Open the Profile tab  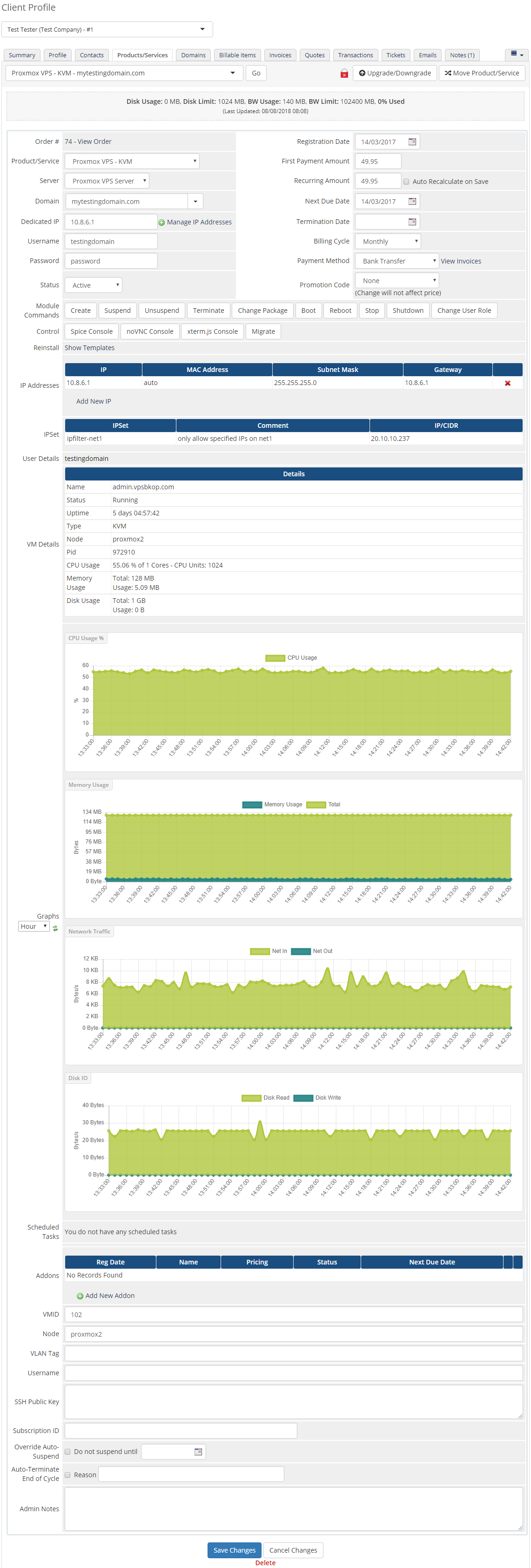(x=57, y=55)
